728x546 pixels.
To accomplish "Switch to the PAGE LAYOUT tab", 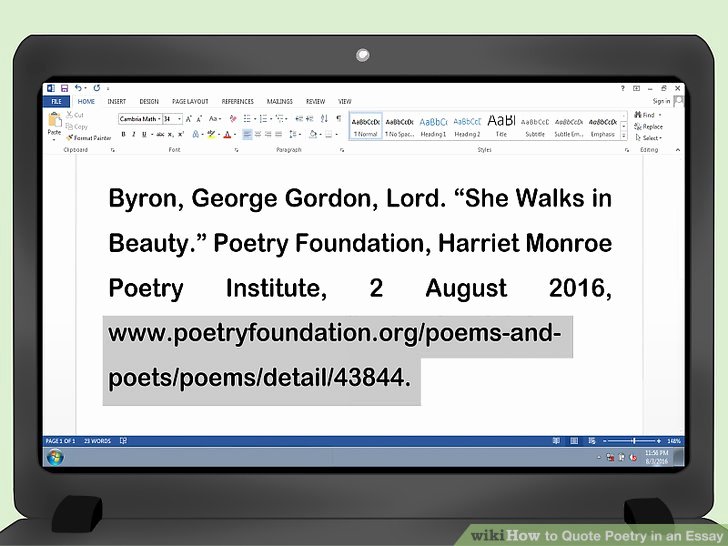I will point(190,101).
